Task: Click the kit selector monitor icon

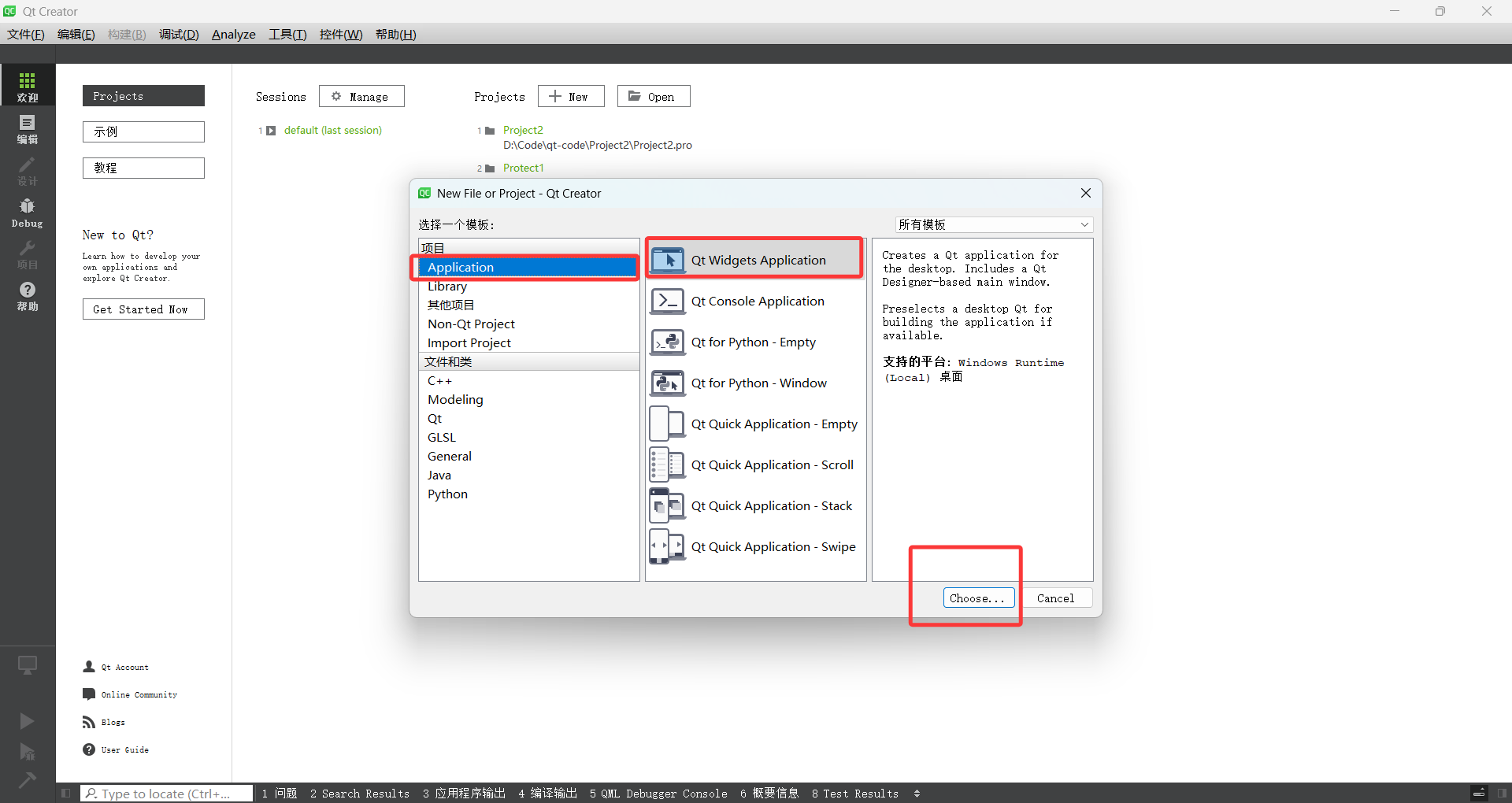Action: [x=28, y=666]
